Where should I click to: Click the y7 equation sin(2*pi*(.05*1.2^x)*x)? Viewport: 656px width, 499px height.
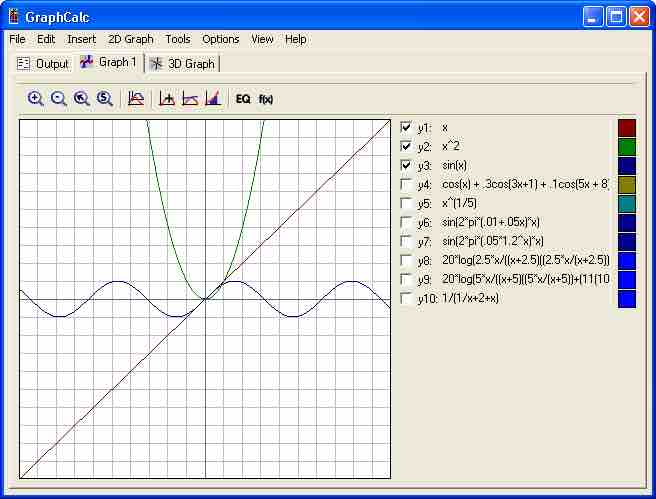(x=525, y=241)
